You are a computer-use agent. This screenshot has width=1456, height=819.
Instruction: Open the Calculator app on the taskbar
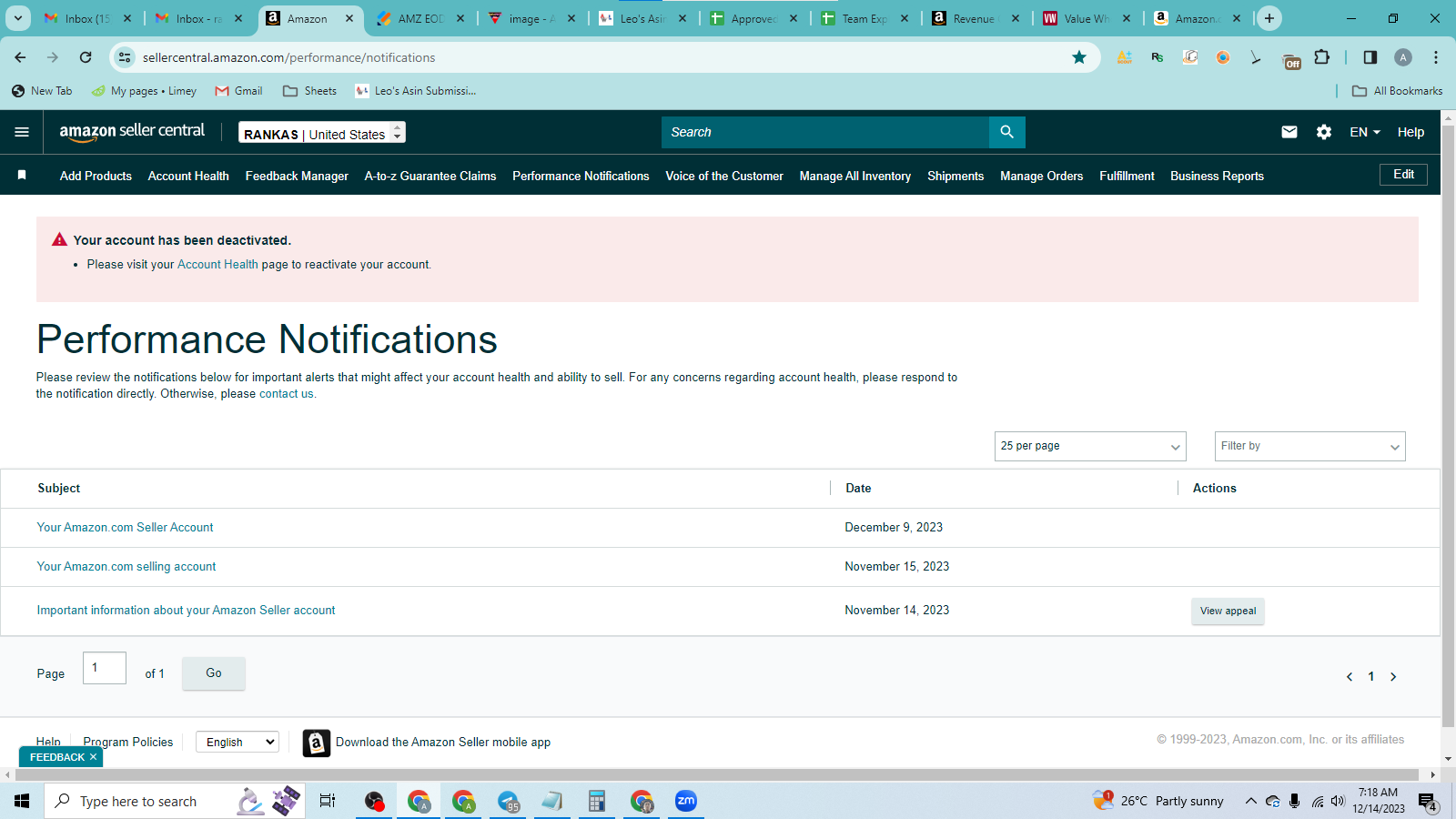pos(596,801)
